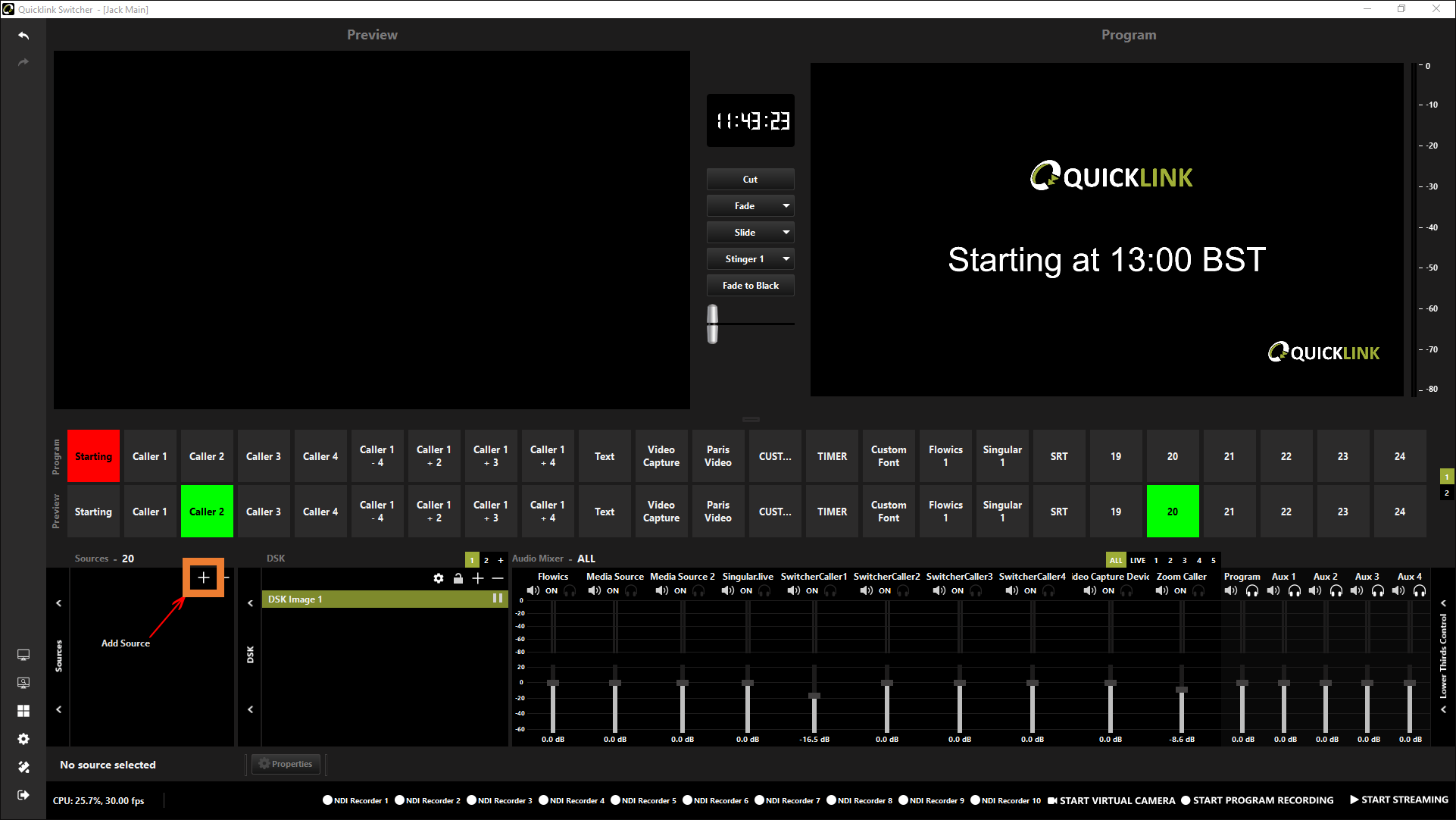Open the Slide transition dropdown arrow
Screen dimensions: 1456x820
[786, 233]
